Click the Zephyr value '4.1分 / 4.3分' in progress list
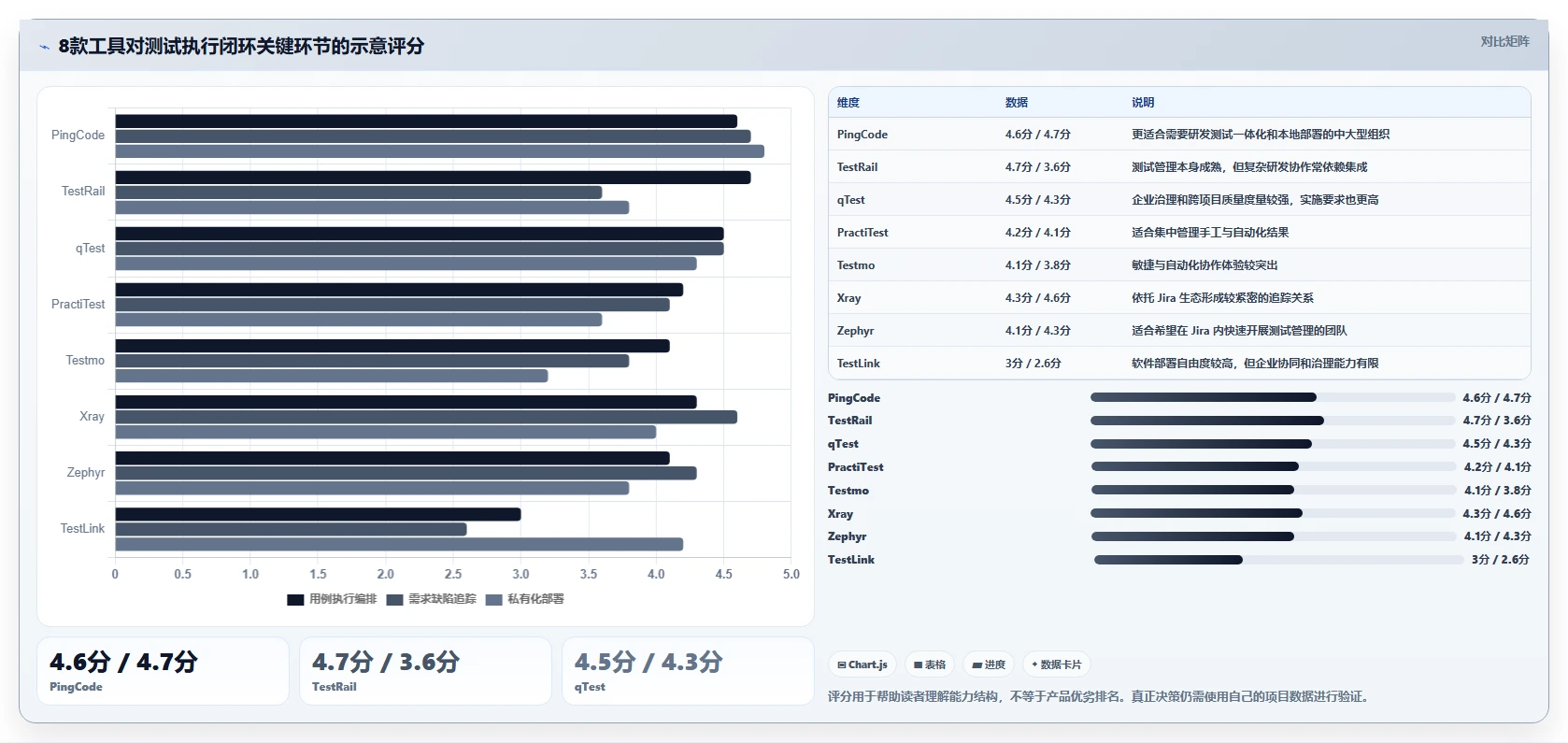The image size is (1568, 743). (x=1497, y=536)
